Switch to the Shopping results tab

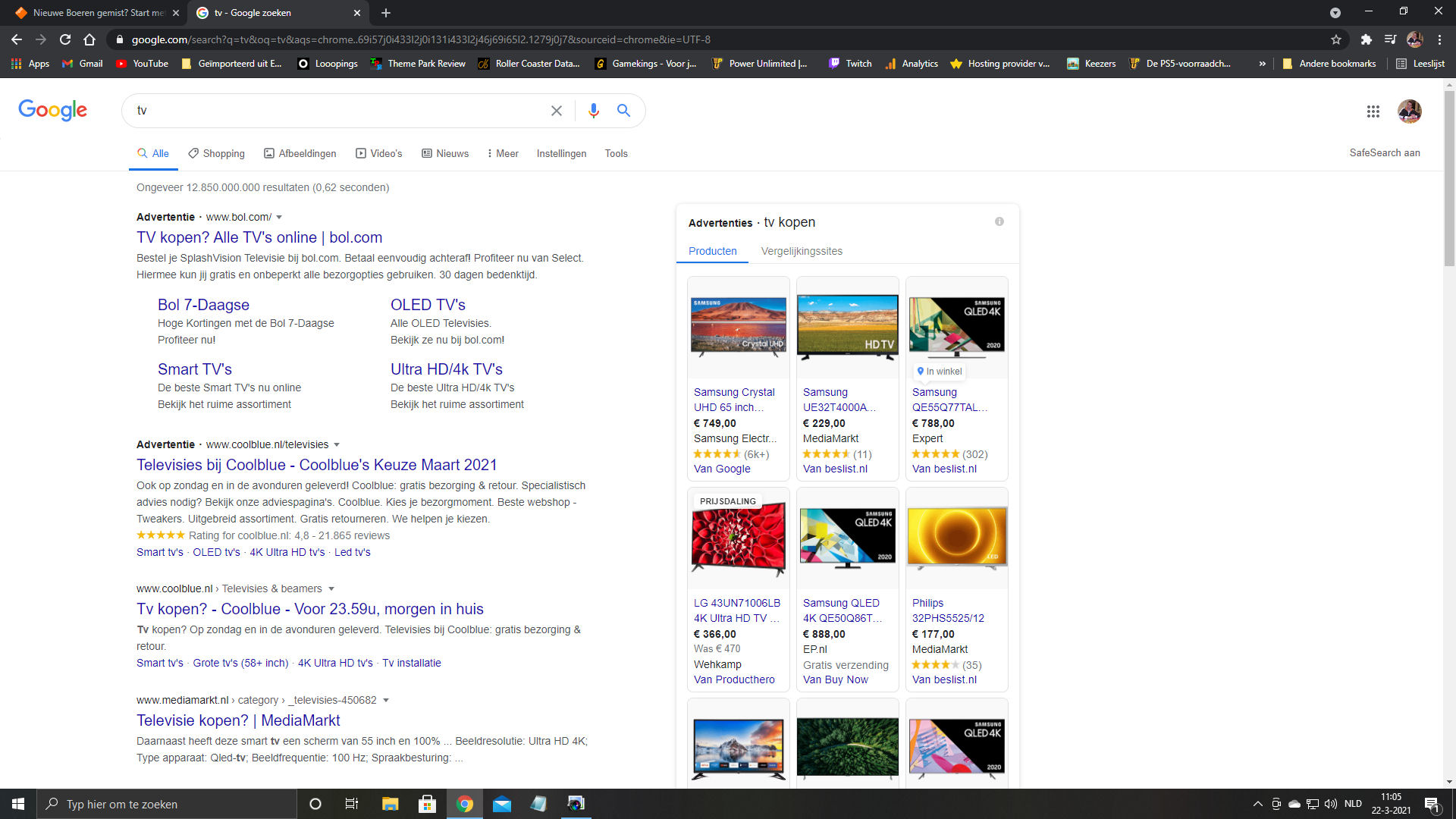point(216,153)
